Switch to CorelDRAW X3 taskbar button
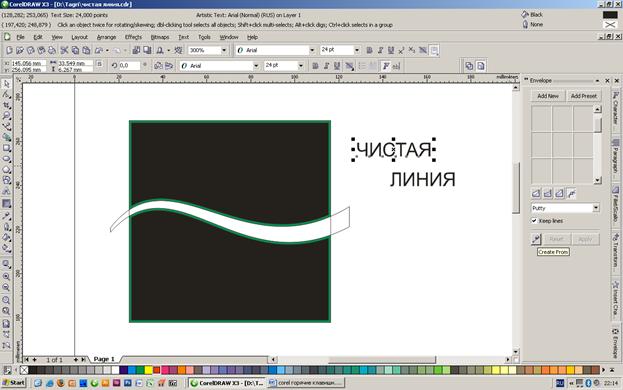This screenshot has height=390, width=623. pos(226,383)
